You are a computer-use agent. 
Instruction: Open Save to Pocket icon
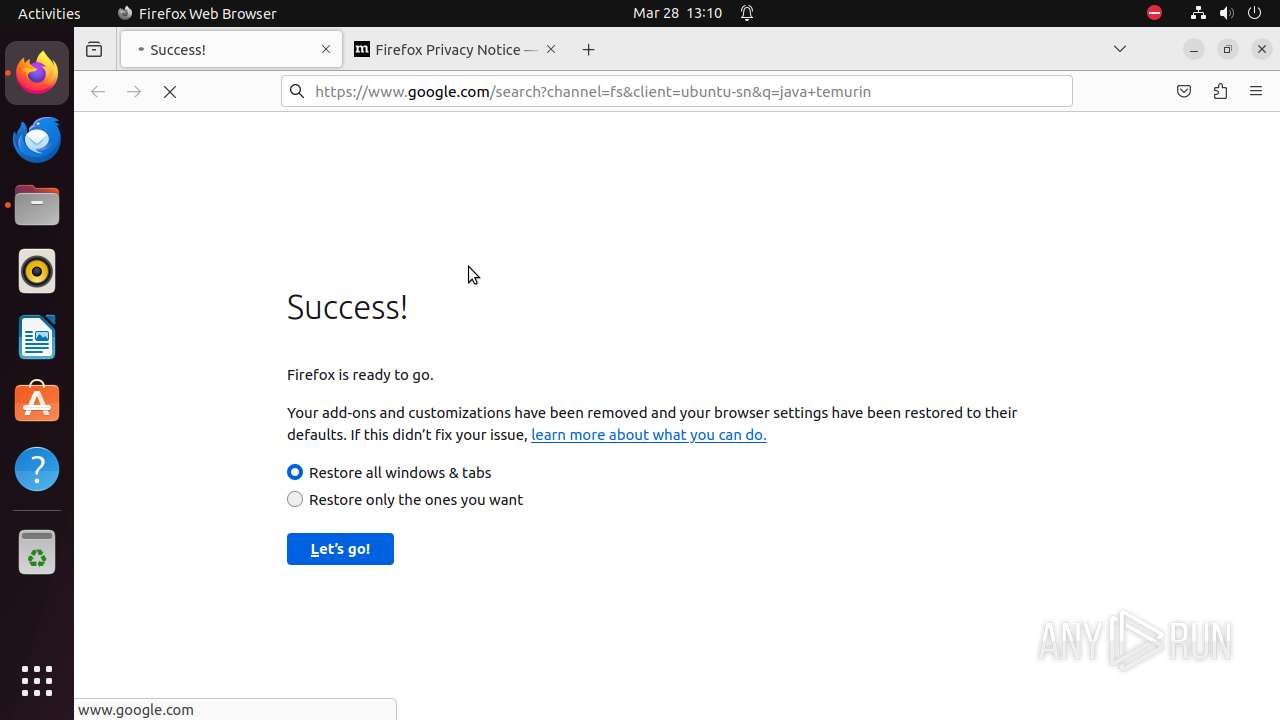(1184, 91)
